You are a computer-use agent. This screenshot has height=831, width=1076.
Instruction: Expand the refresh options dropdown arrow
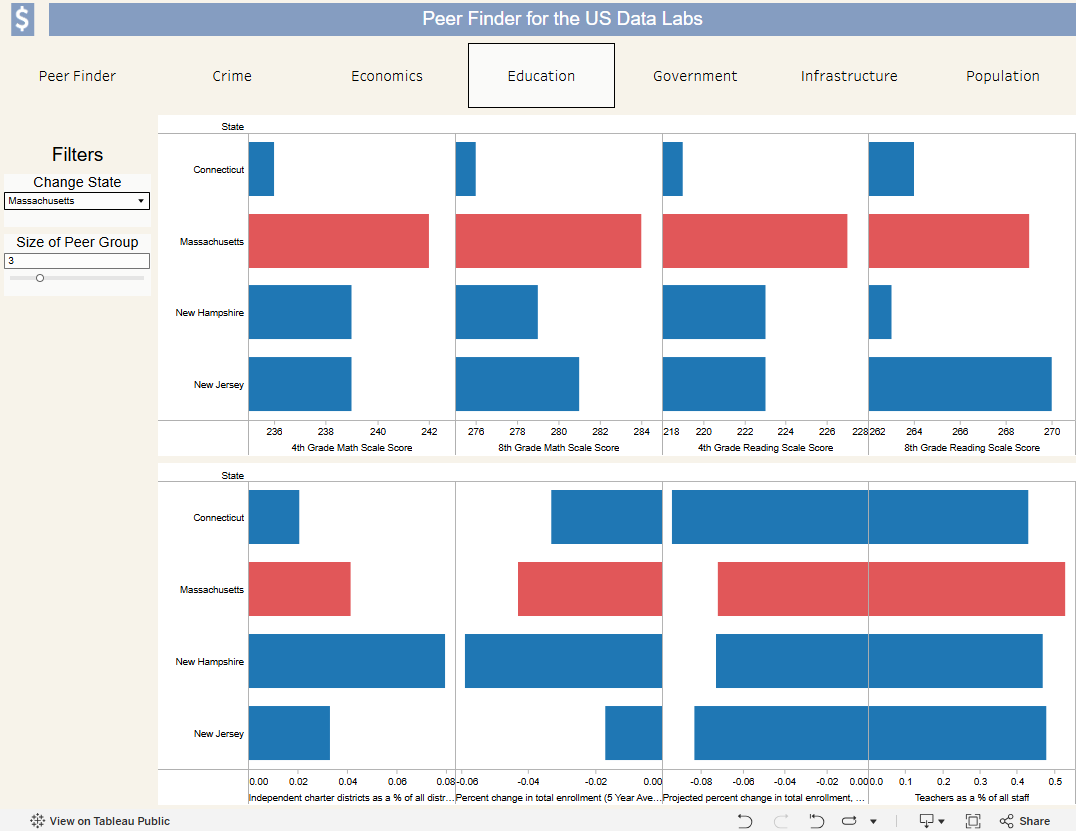[x=874, y=821]
